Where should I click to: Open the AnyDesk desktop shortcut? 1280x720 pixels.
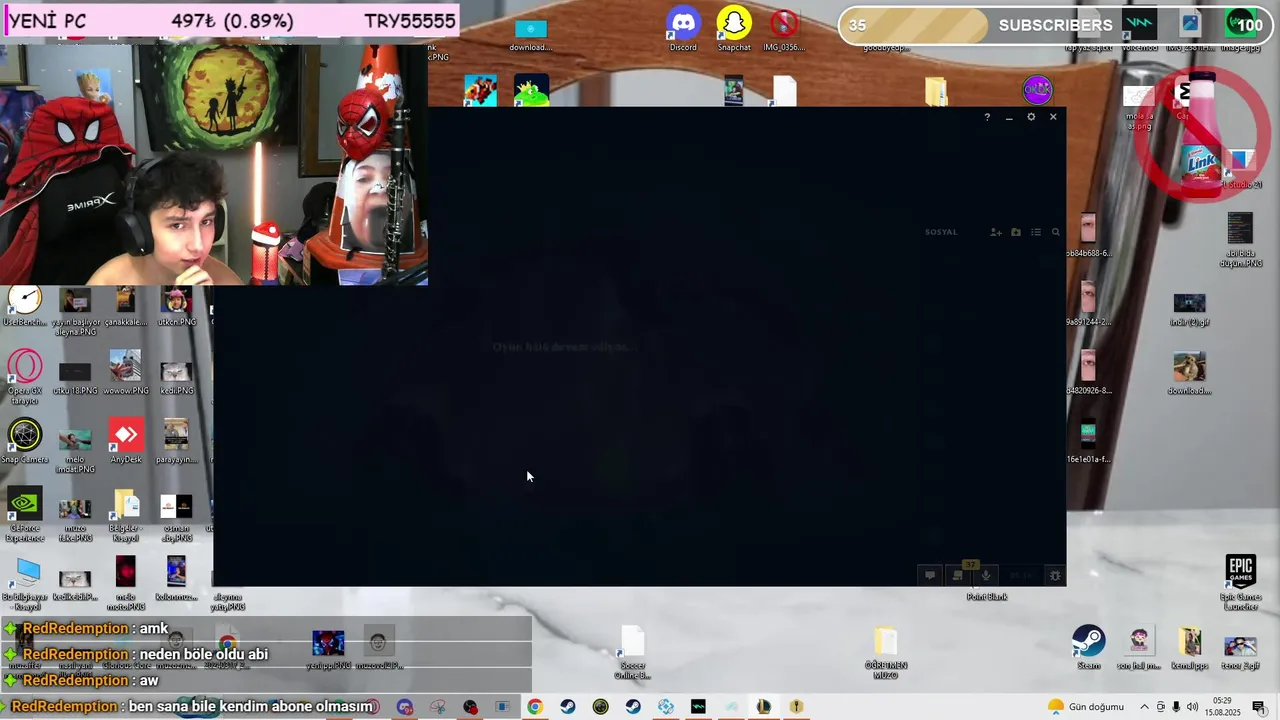click(x=126, y=441)
